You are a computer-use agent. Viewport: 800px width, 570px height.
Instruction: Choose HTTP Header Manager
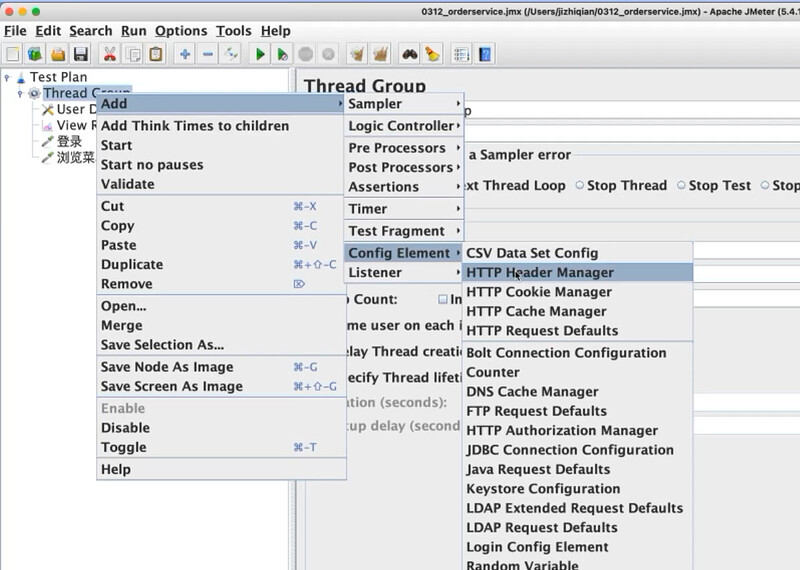[x=578, y=272]
